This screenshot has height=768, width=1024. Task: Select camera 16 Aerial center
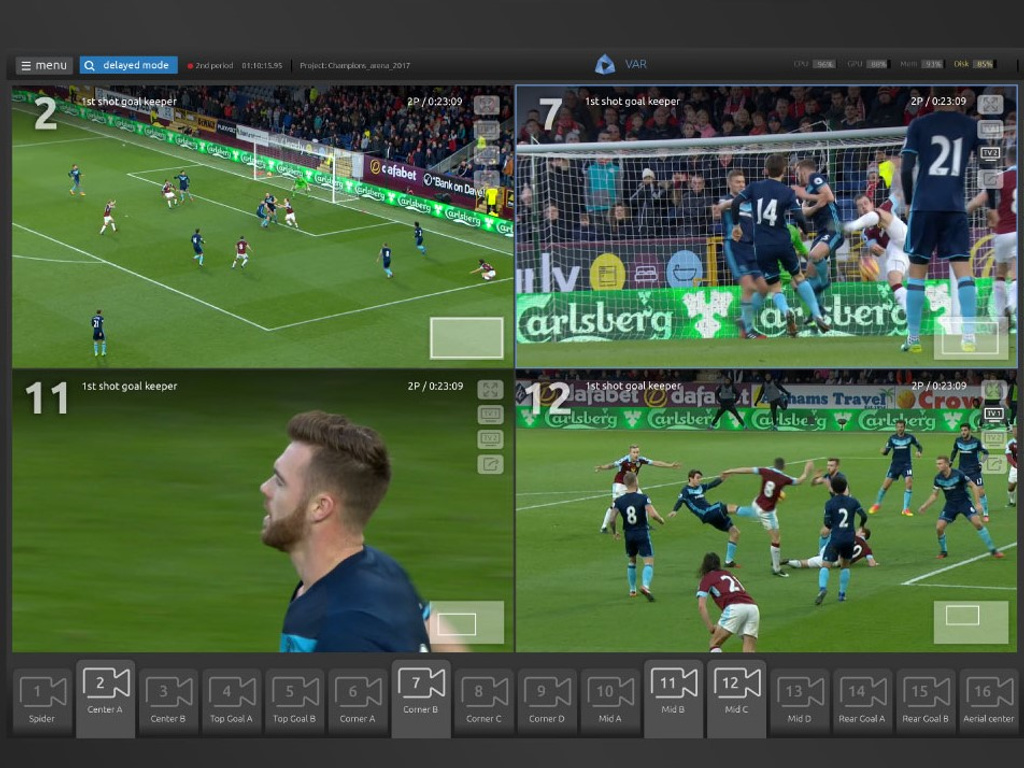pyautogui.click(x=988, y=698)
